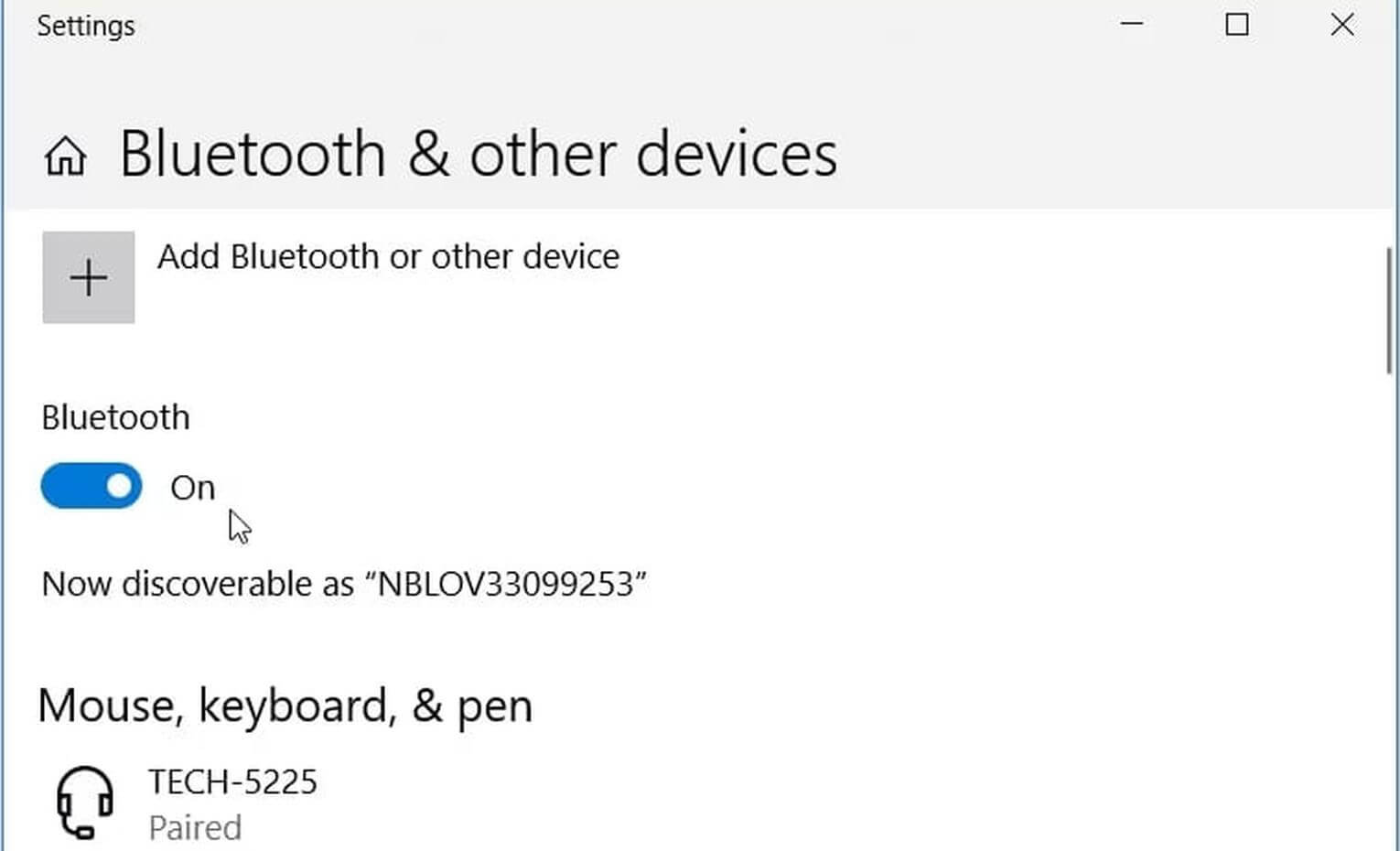Click the On label beside the switch

(191, 488)
